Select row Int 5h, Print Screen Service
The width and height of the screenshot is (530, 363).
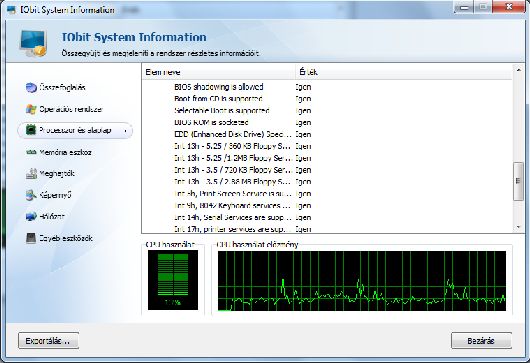coord(327,194)
